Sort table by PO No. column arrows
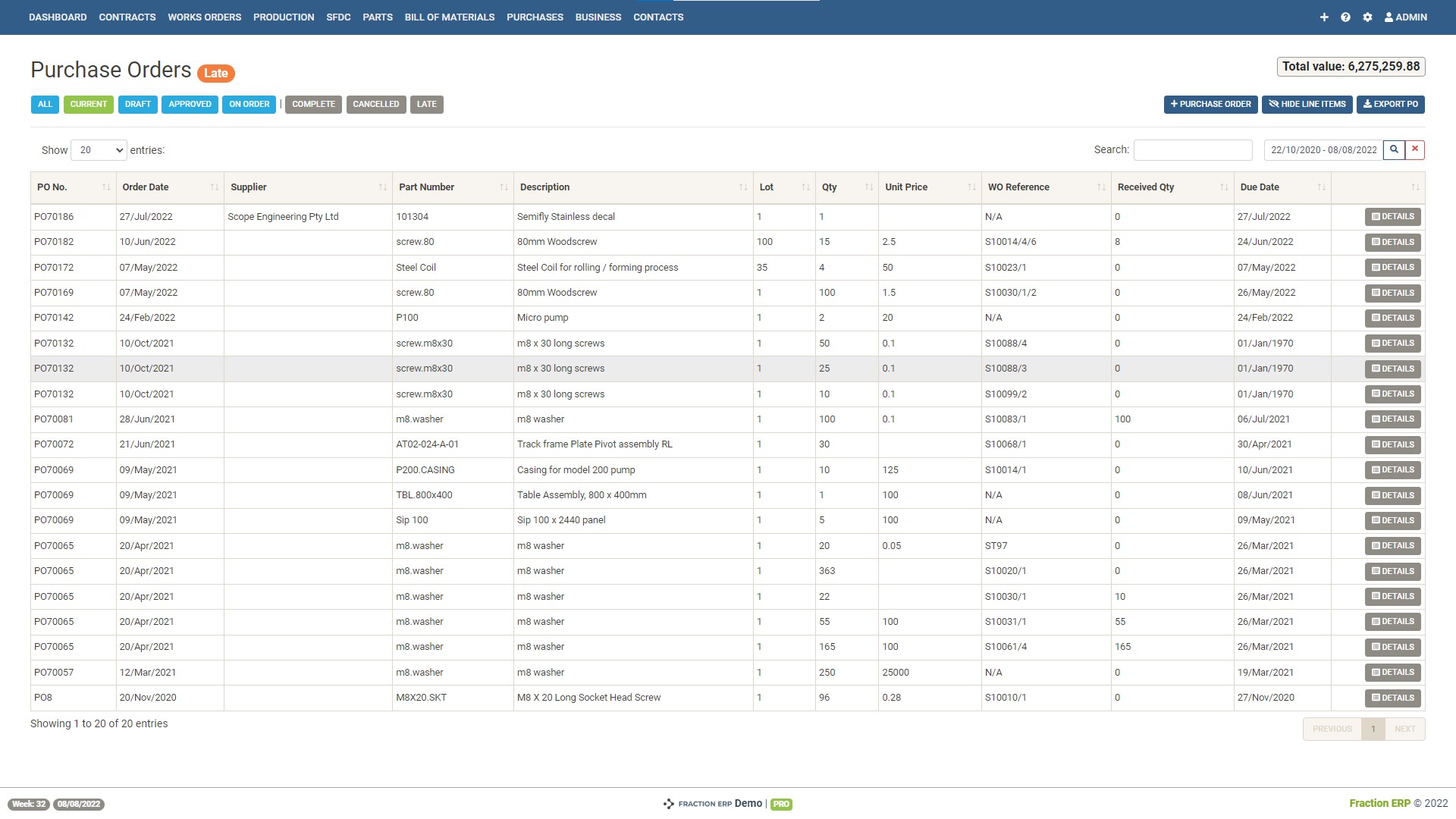The image size is (1456, 819). click(105, 187)
